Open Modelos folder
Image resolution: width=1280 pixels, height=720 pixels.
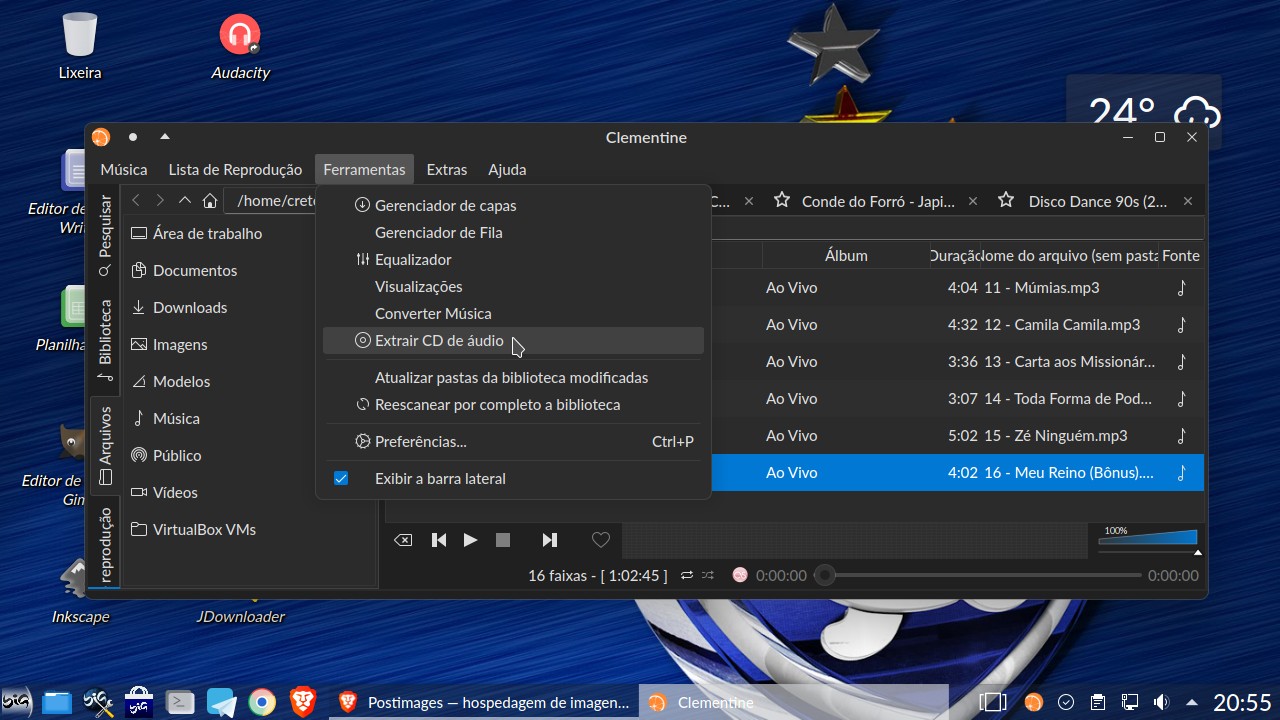point(170,382)
